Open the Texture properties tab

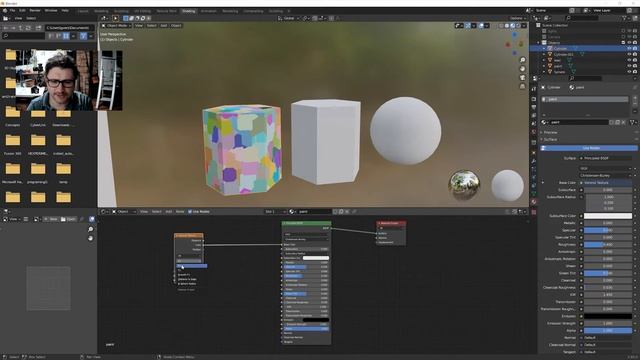[x=534, y=212]
